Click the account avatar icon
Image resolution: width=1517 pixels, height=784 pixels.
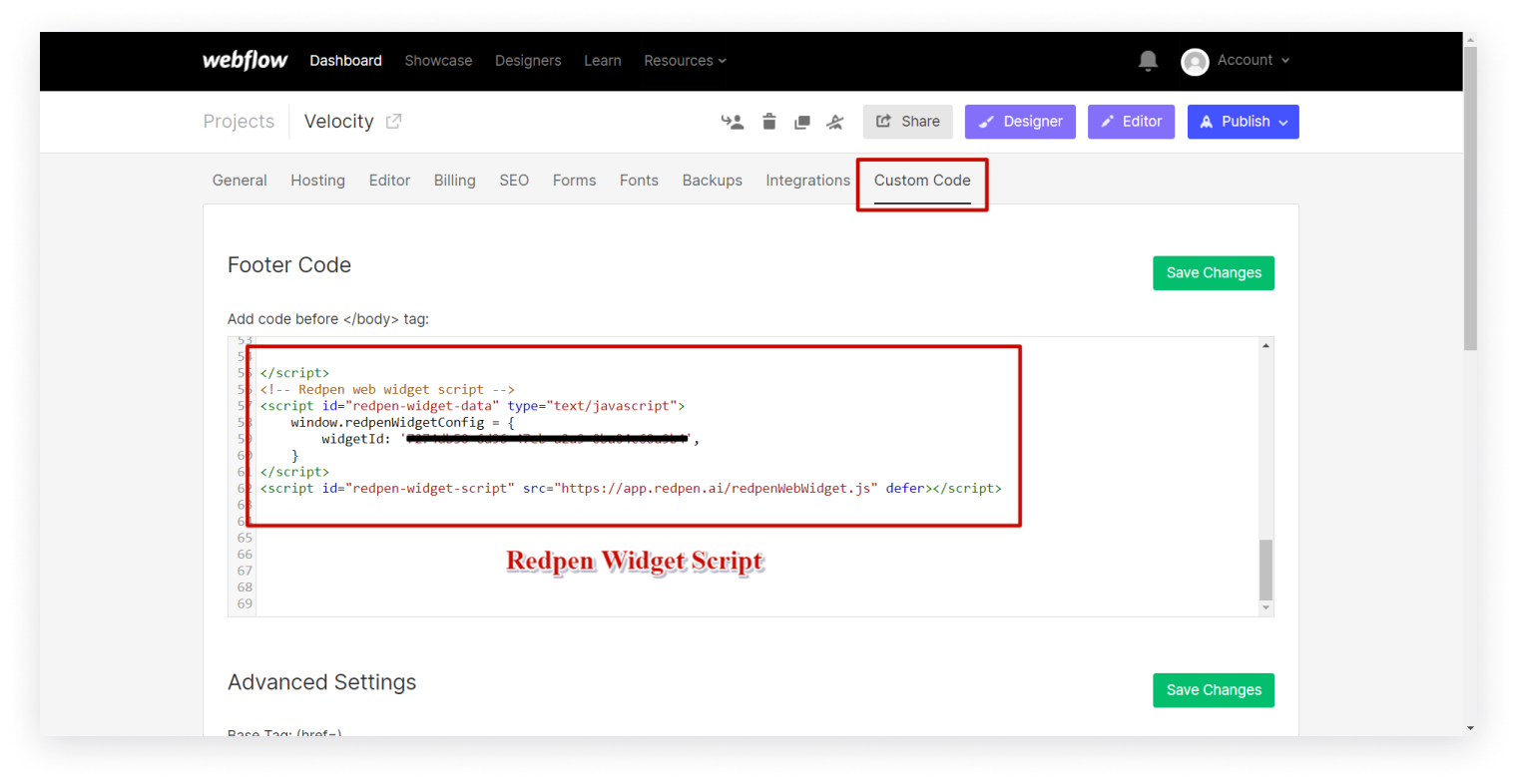1195,62
